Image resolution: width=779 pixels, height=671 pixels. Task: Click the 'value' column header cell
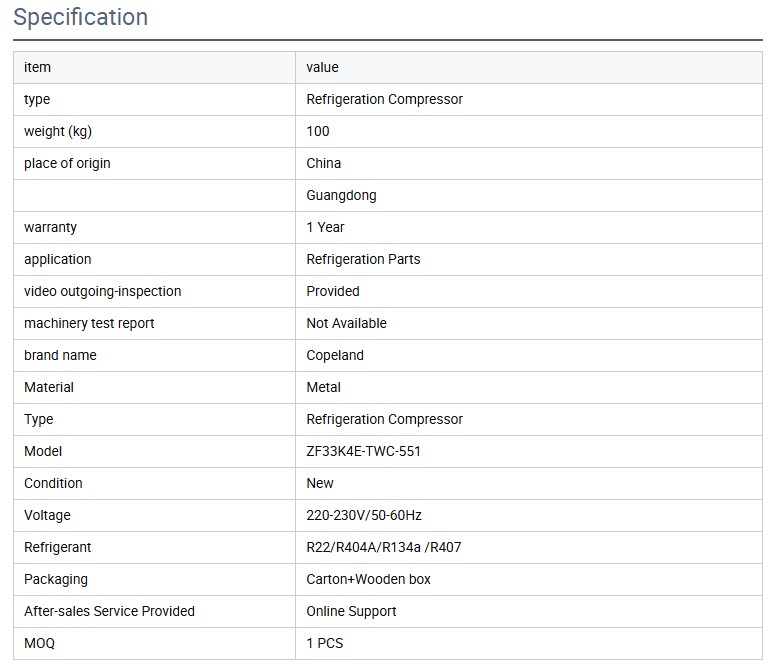pos(323,67)
